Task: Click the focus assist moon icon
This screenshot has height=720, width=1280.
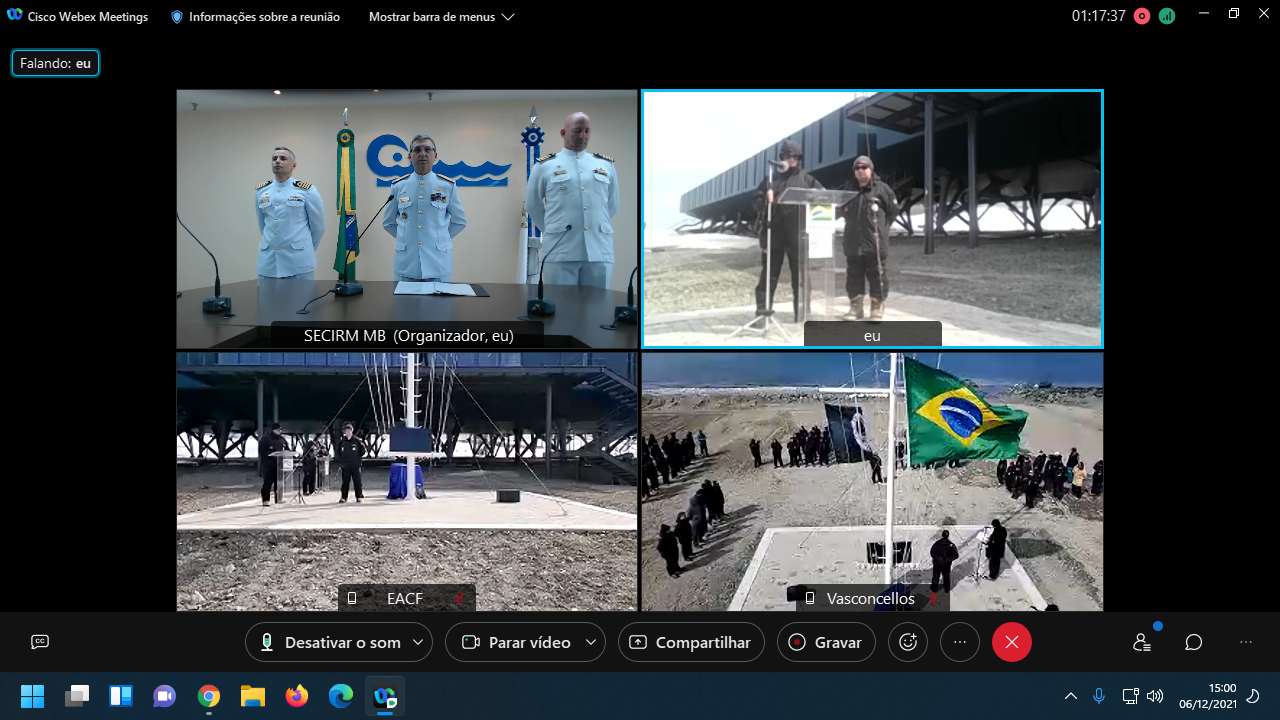Action: 1254,696
